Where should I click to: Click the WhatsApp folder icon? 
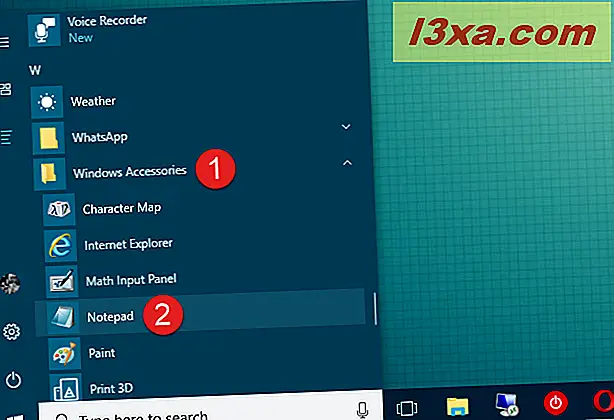point(49,138)
